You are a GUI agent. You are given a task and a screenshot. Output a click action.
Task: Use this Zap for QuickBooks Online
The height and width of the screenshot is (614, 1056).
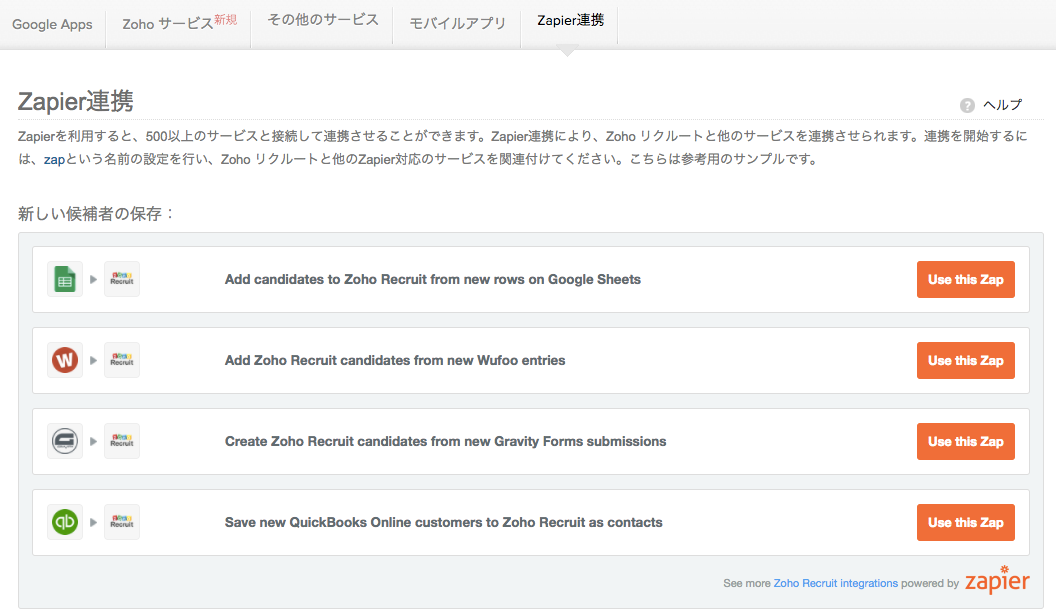(x=966, y=522)
